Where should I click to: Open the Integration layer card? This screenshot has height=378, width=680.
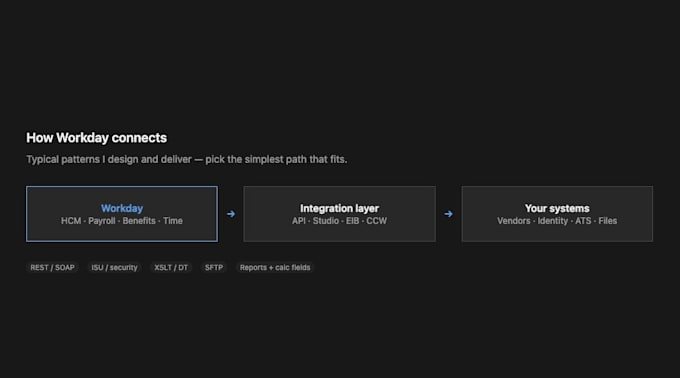pos(340,214)
